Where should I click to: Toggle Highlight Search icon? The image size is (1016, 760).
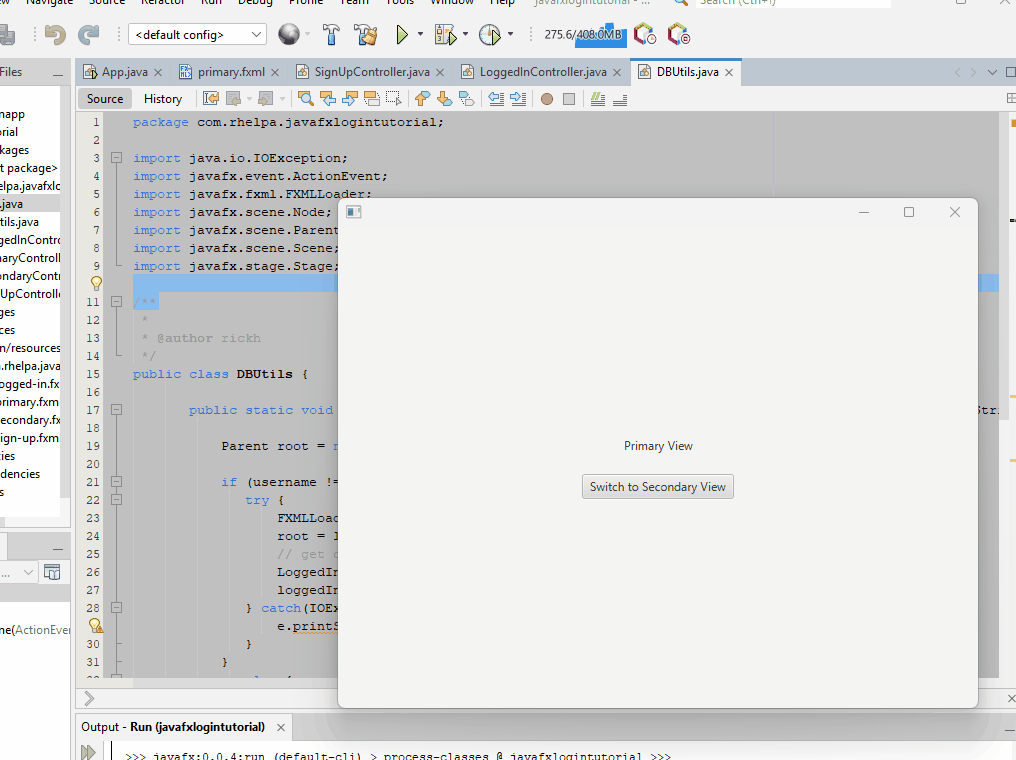[372, 98]
